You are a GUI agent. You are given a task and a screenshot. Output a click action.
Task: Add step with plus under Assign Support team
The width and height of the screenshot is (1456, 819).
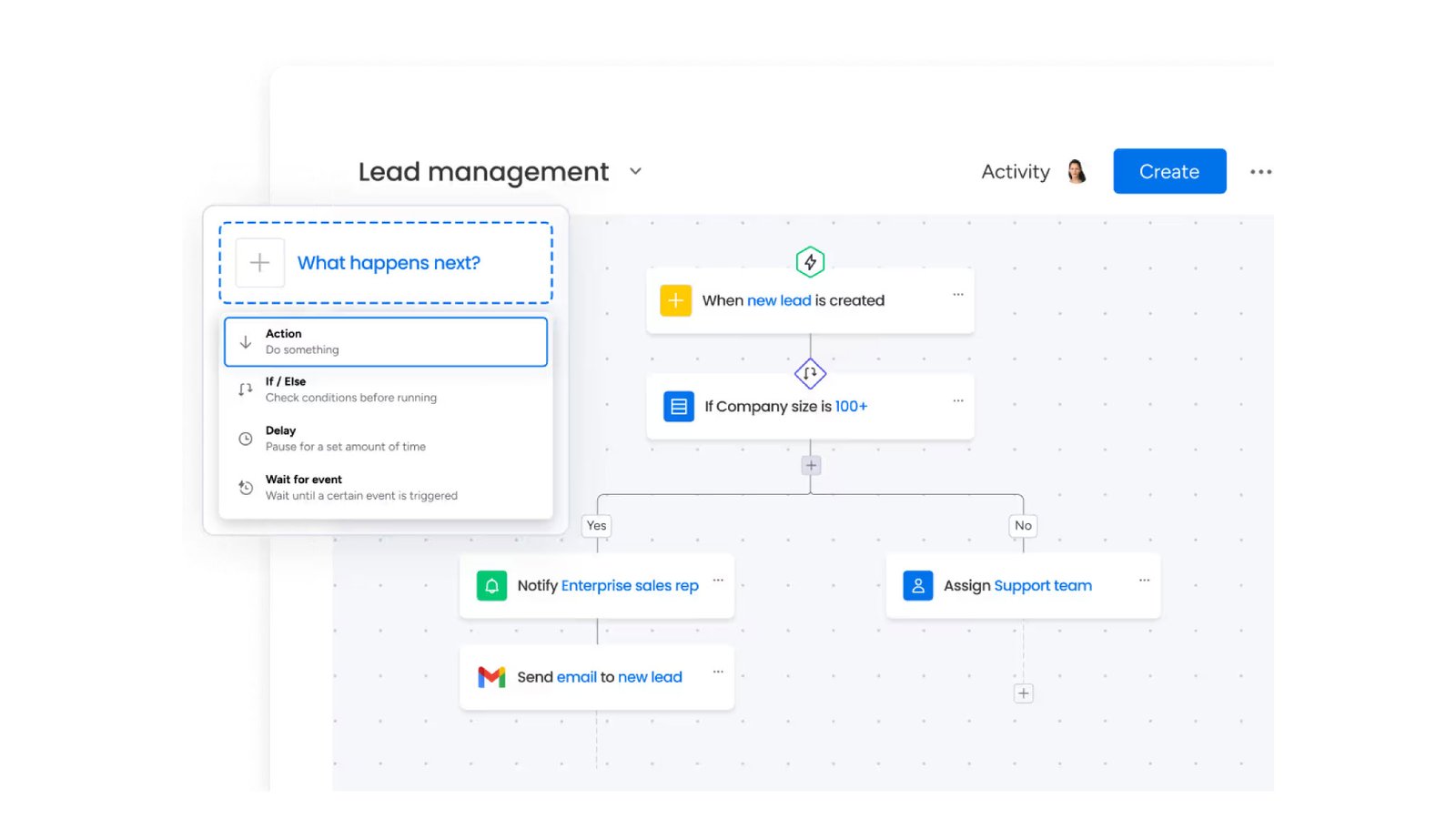click(1023, 693)
